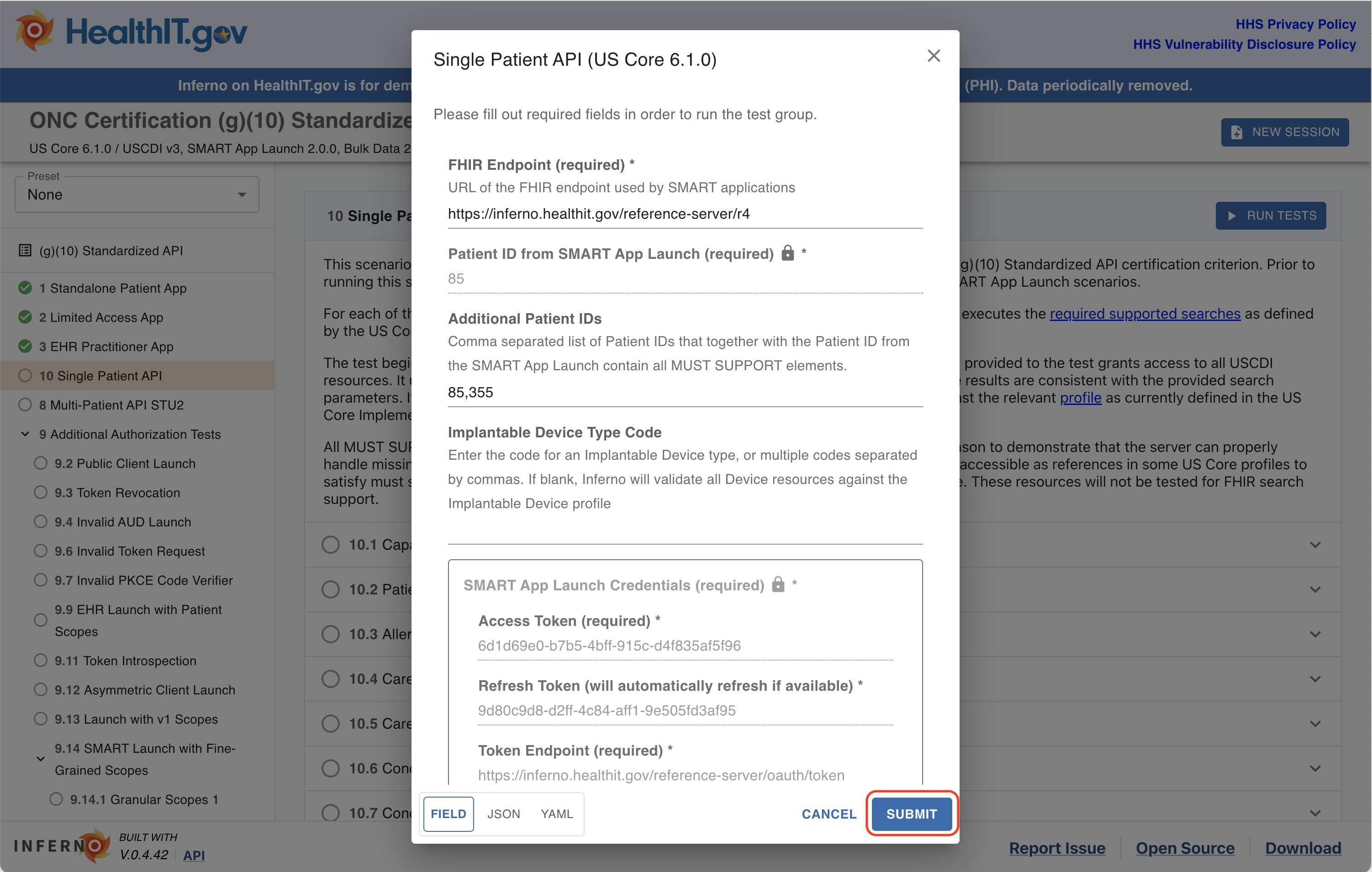Screen dimensions: 1372x872
Task: Click the list icon beside (g)(10) Standardized API
Action: (x=25, y=251)
